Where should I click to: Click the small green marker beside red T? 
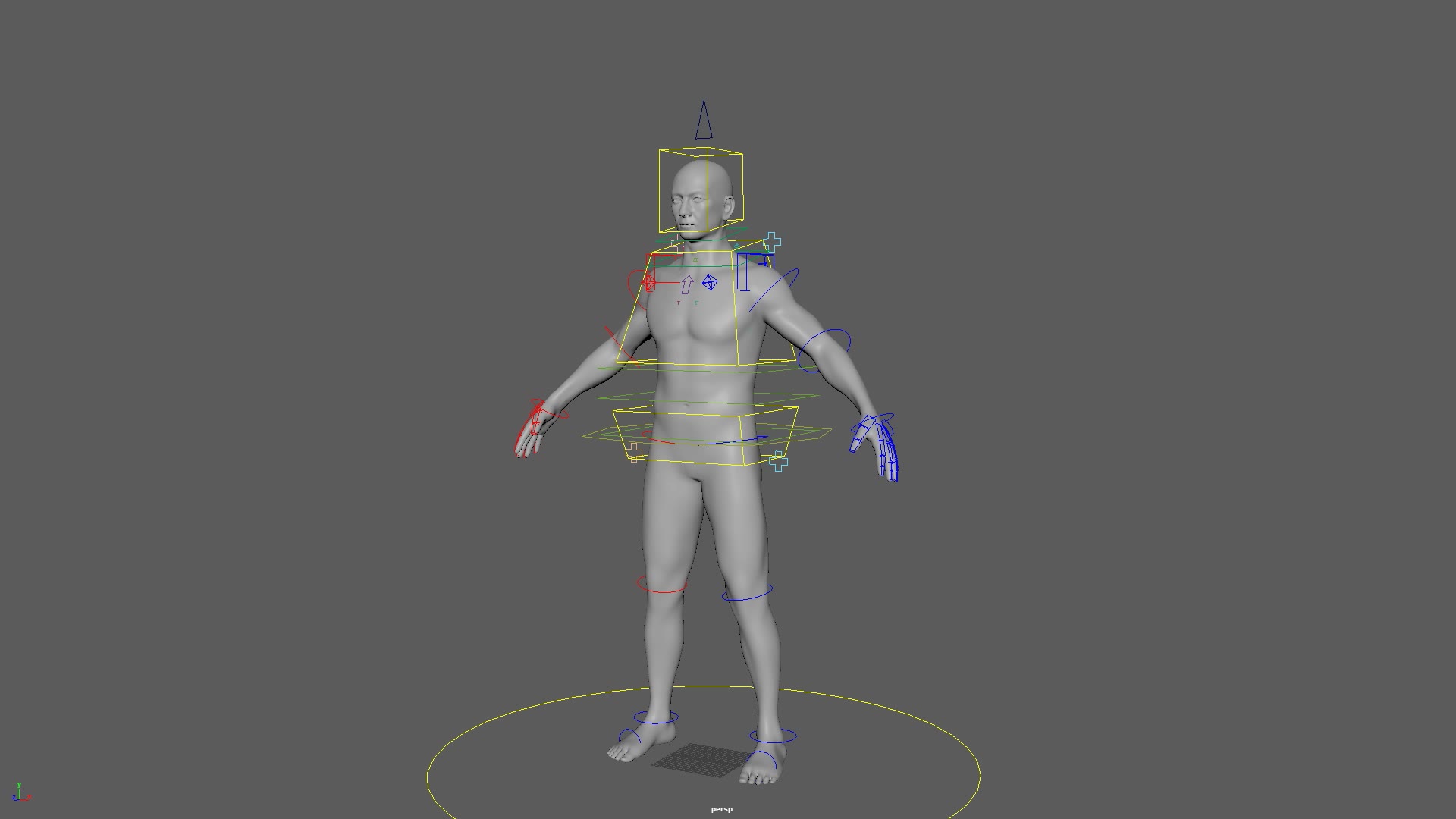(x=697, y=303)
